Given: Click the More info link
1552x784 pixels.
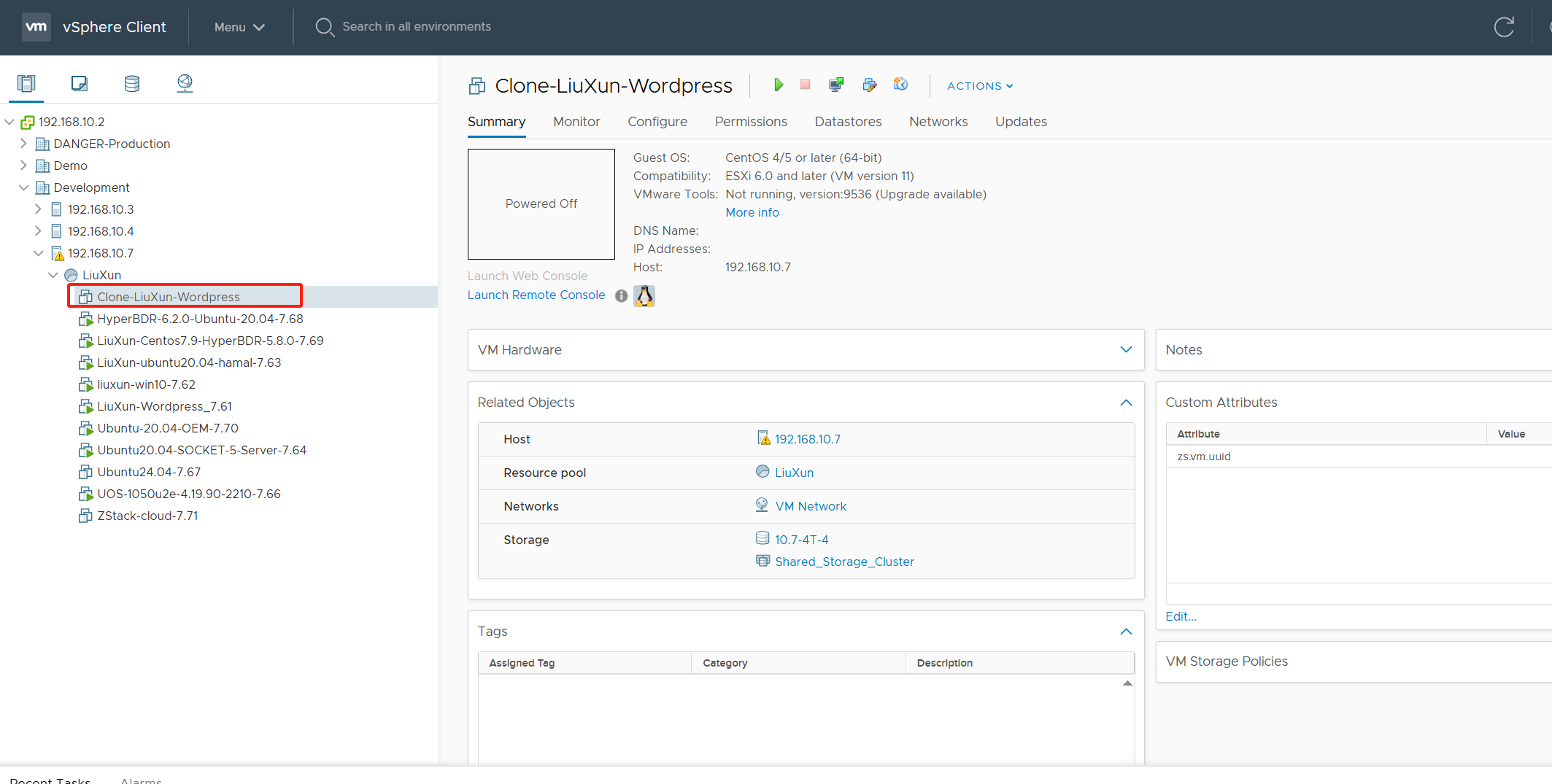Looking at the screenshot, I should 752,212.
